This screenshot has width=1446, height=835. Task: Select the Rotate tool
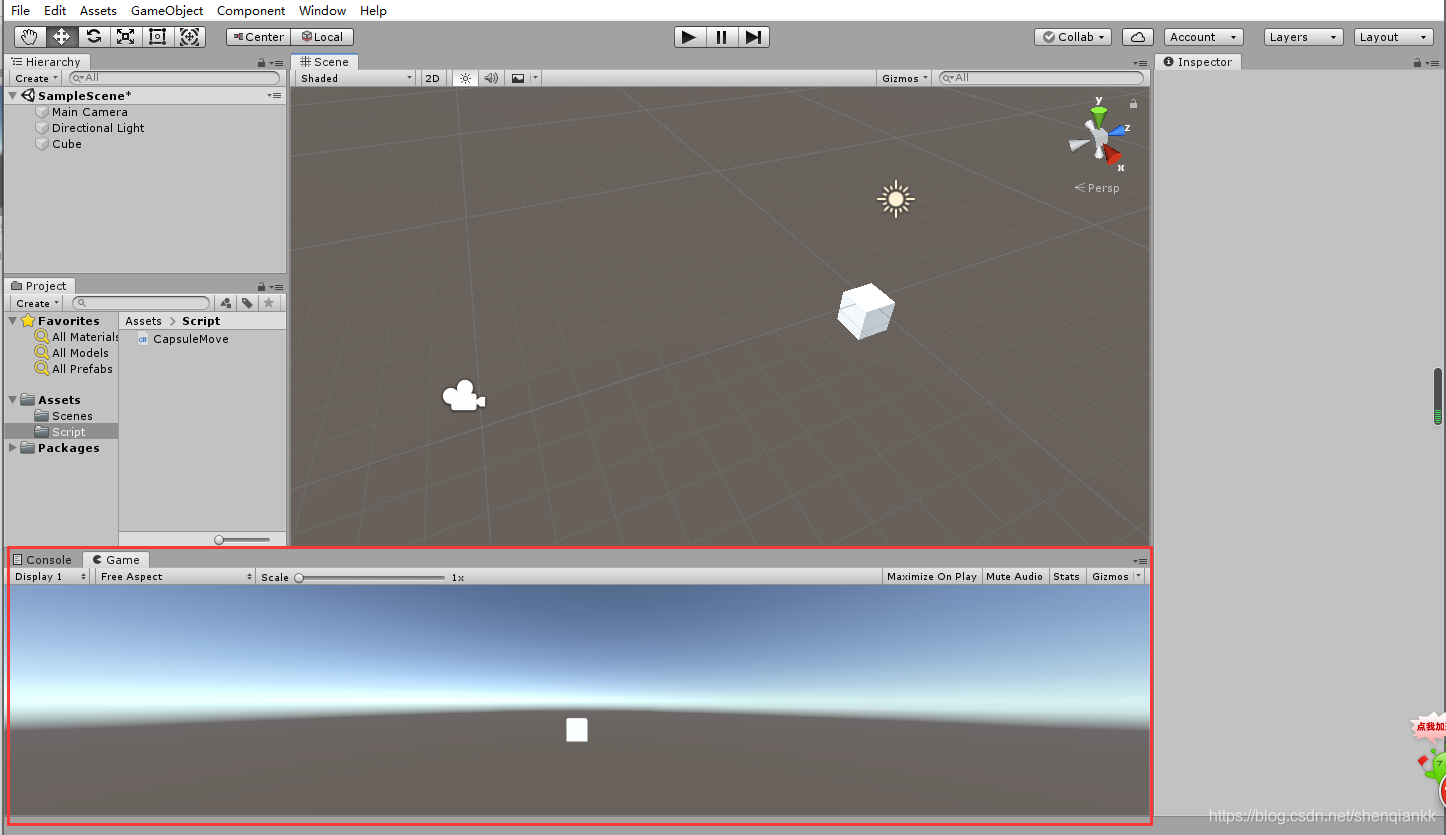pyautogui.click(x=93, y=37)
